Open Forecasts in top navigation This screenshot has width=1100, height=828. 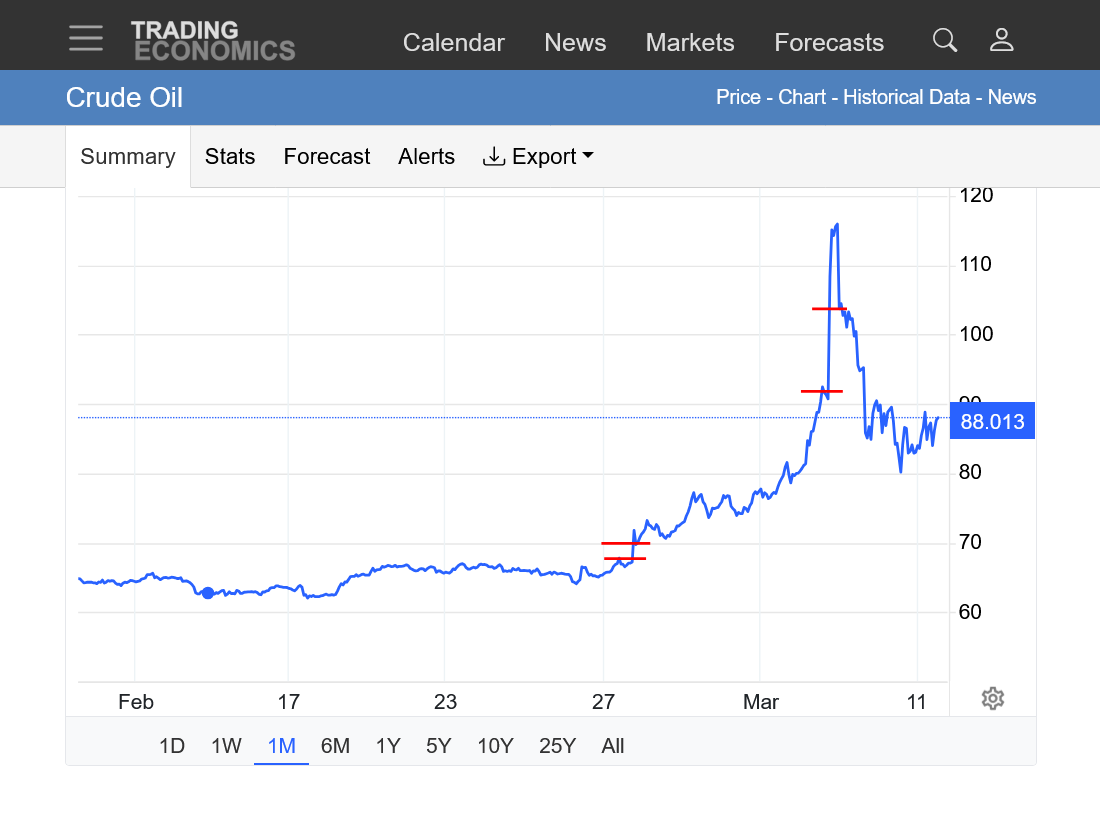point(829,43)
